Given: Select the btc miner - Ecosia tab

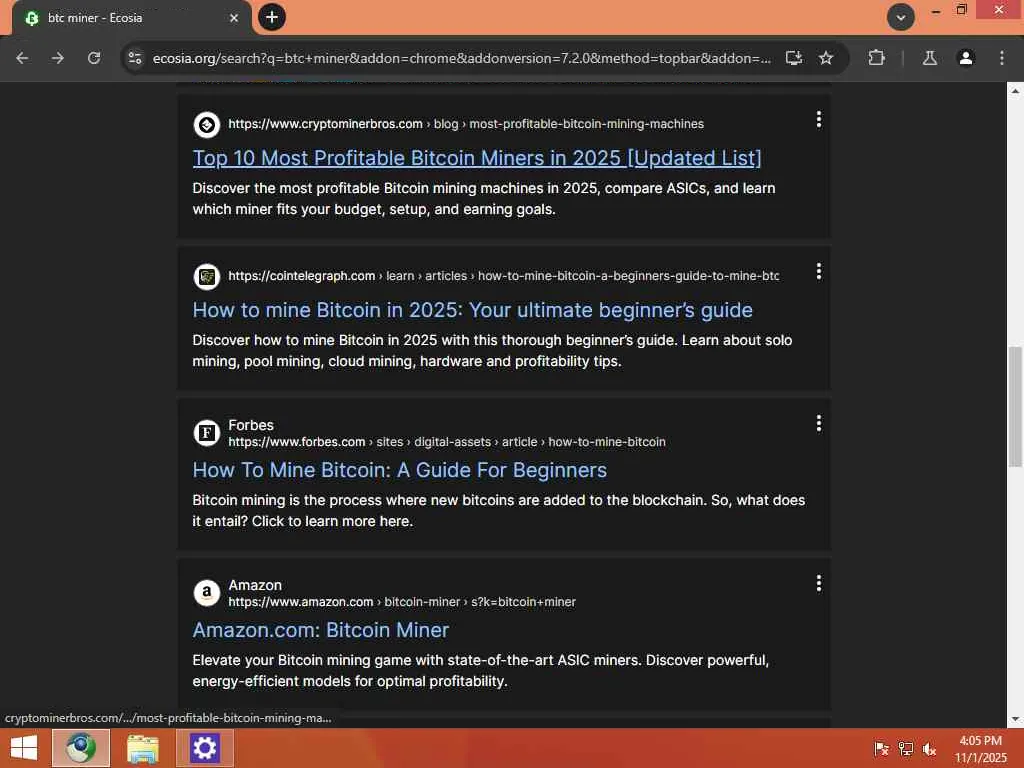Looking at the screenshot, I should pyautogui.click(x=131, y=18).
